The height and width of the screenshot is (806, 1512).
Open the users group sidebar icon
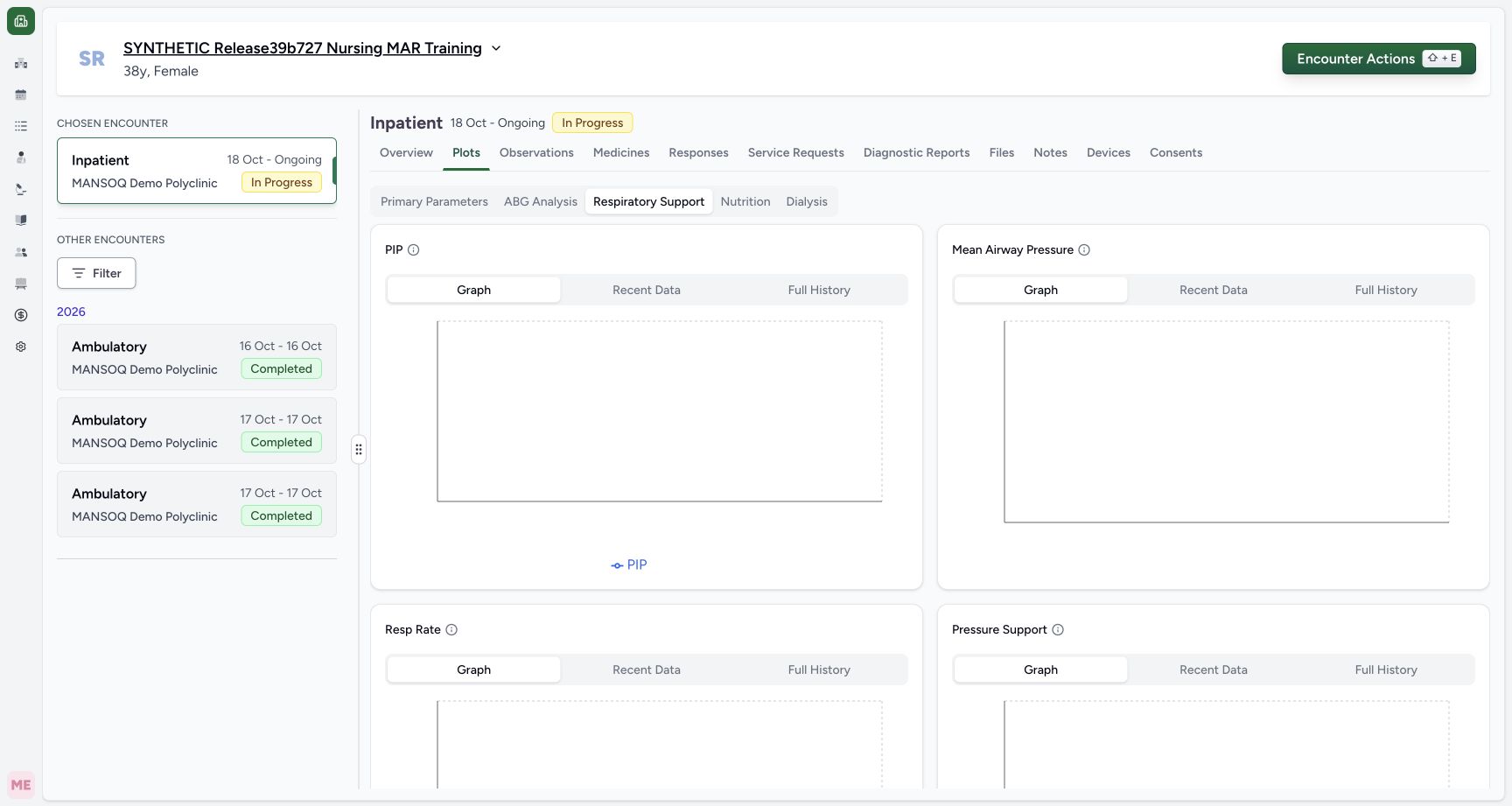pos(21,252)
